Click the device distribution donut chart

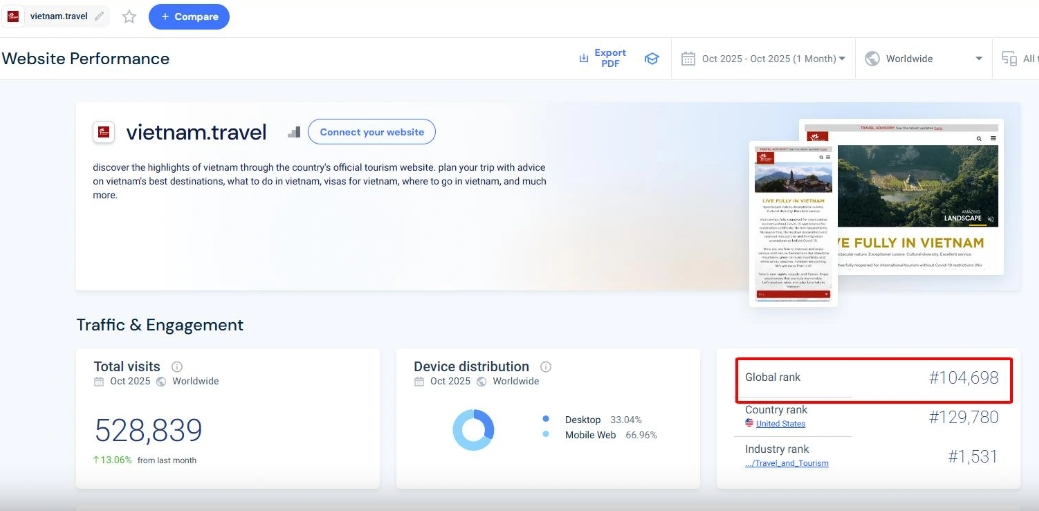click(473, 430)
